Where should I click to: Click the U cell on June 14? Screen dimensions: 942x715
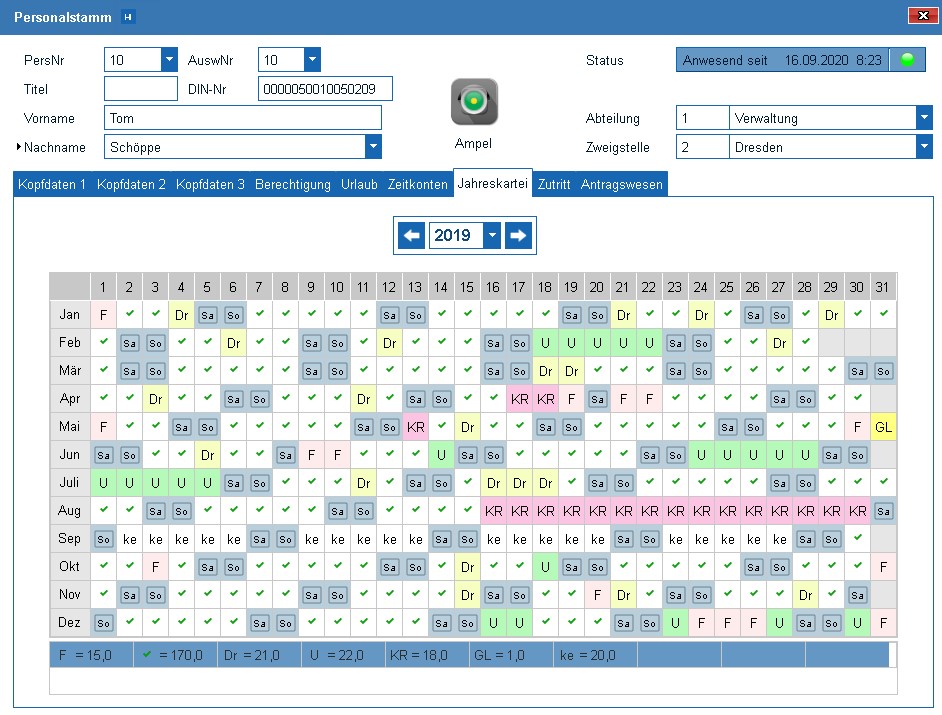click(441, 455)
